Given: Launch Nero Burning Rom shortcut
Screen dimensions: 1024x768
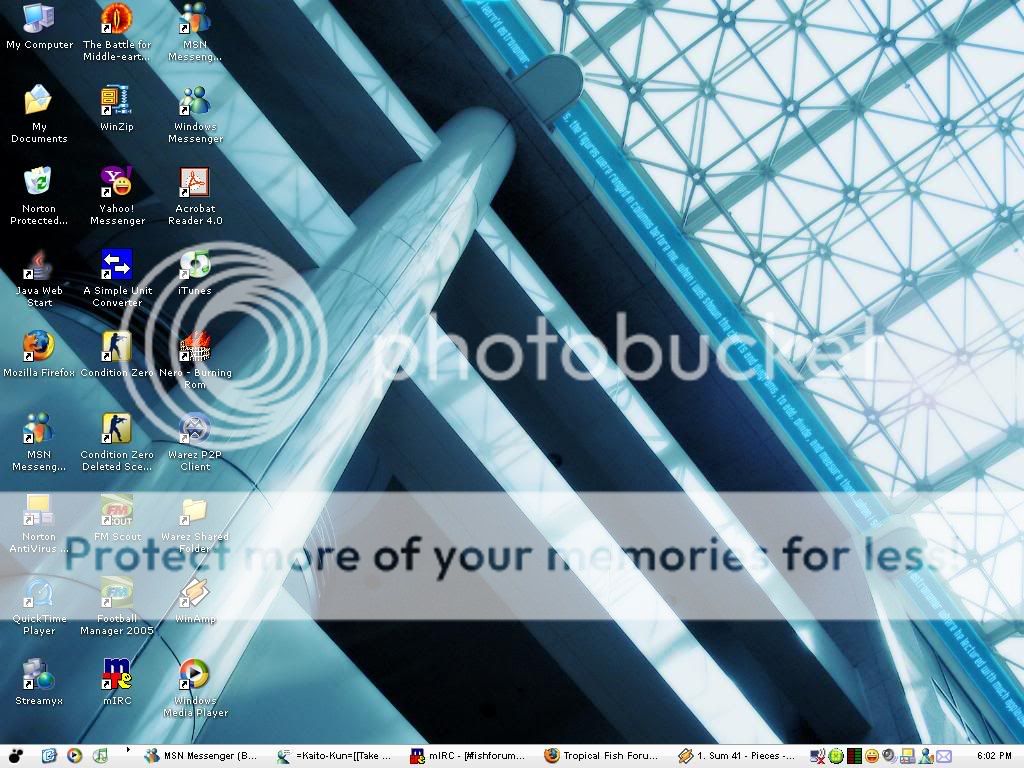Looking at the screenshot, I should click(x=194, y=347).
